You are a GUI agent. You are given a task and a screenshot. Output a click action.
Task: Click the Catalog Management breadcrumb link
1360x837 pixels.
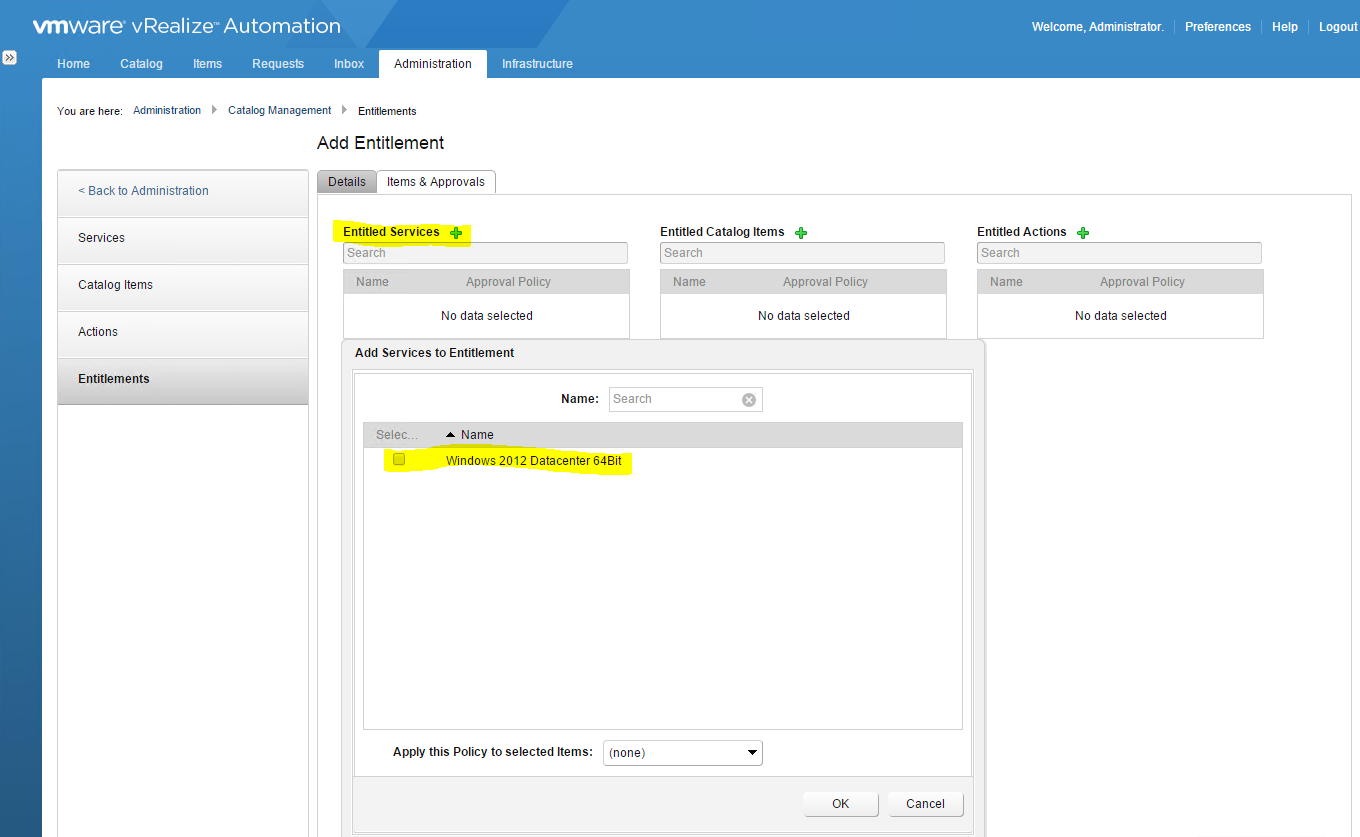pyautogui.click(x=280, y=111)
